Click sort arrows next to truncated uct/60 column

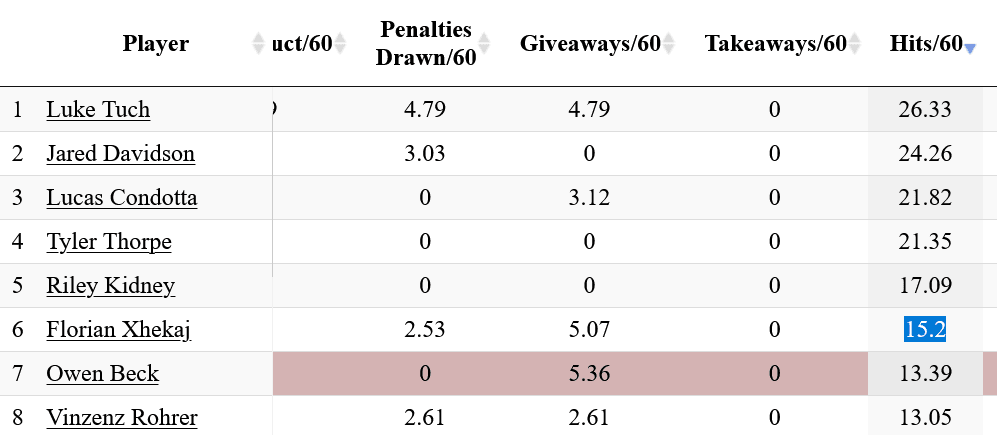tap(340, 44)
